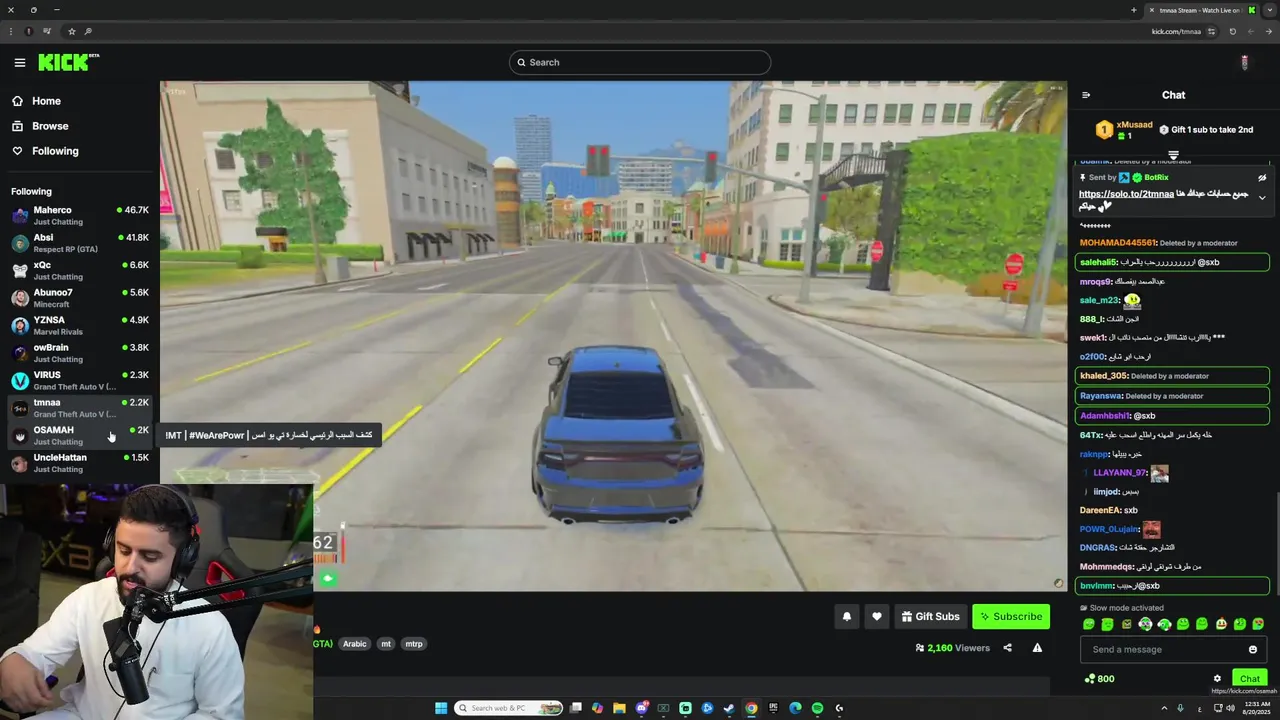Click the Arabic tag below the stream
The width and height of the screenshot is (1280, 720).
click(x=355, y=644)
